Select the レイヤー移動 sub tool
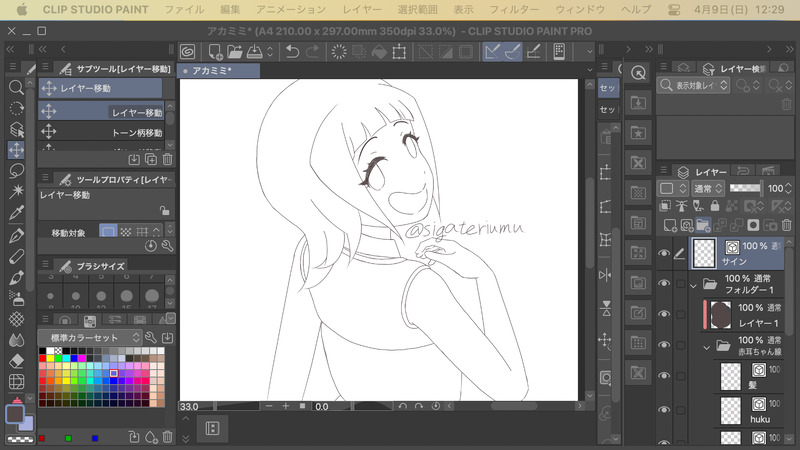Image resolution: width=800 pixels, height=450 pixels. [102, 112]
